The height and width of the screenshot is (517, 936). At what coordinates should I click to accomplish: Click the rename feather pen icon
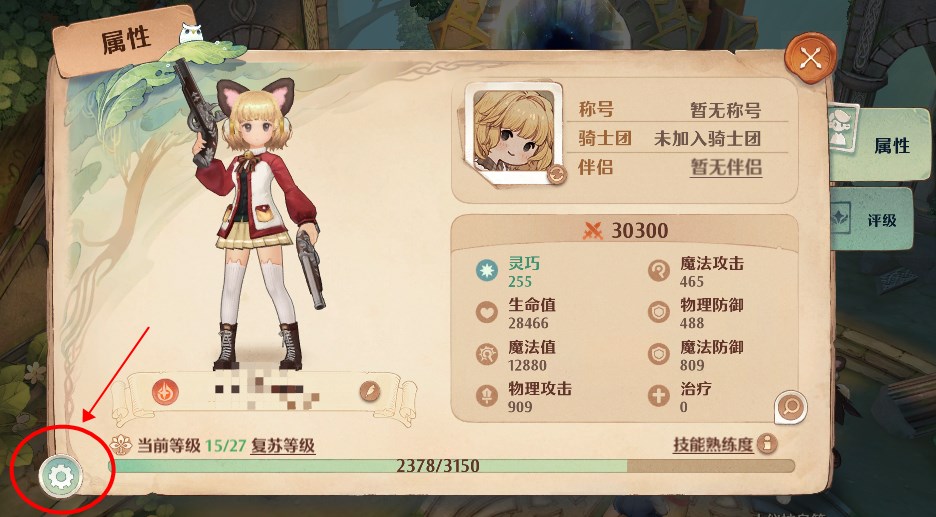pyautogui.click(x=370, y=392)
